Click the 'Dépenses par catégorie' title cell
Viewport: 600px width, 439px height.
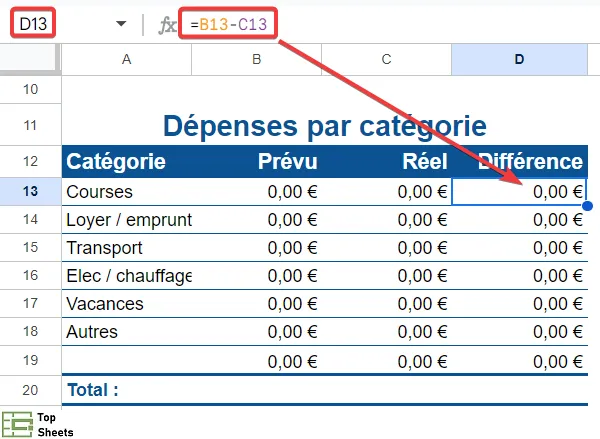(x=324, y=125)
